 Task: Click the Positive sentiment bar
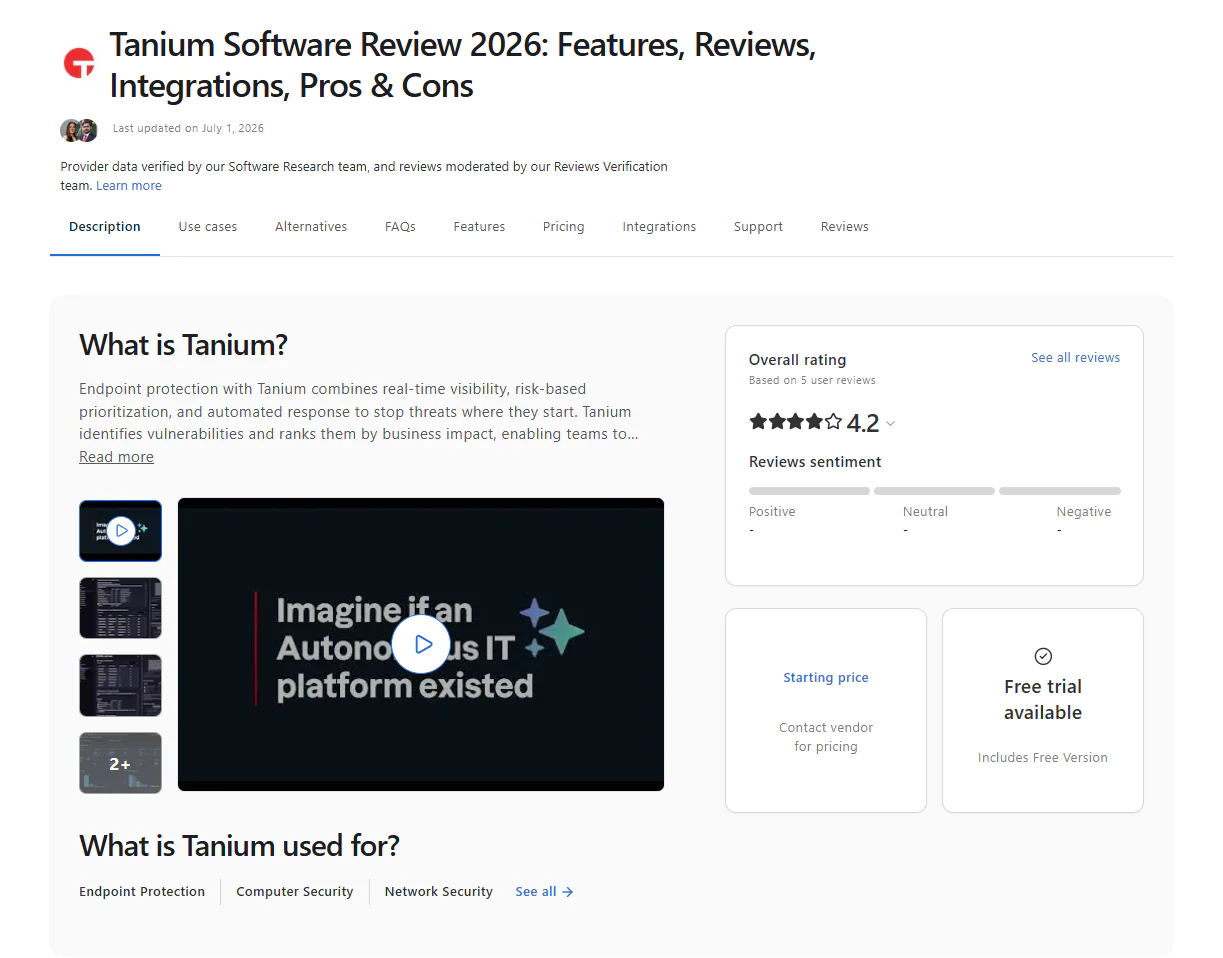809,491
